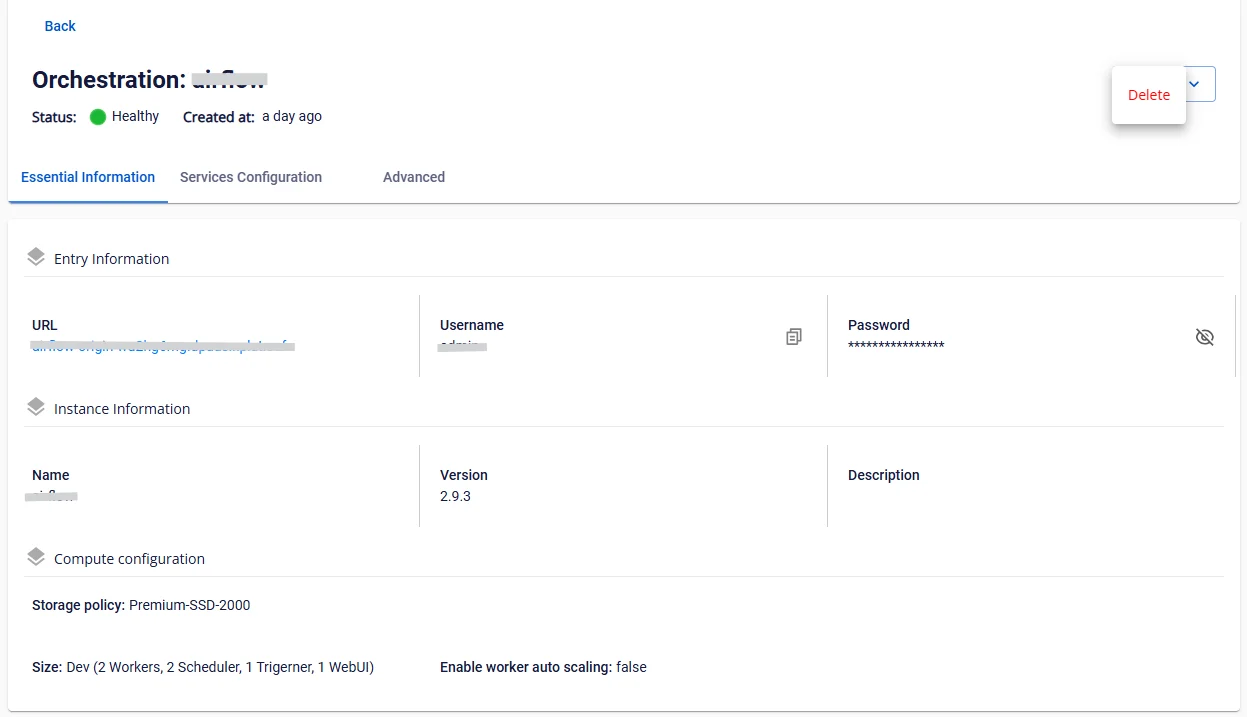Click the Entry Information section heading

click(x=112, y=259)
